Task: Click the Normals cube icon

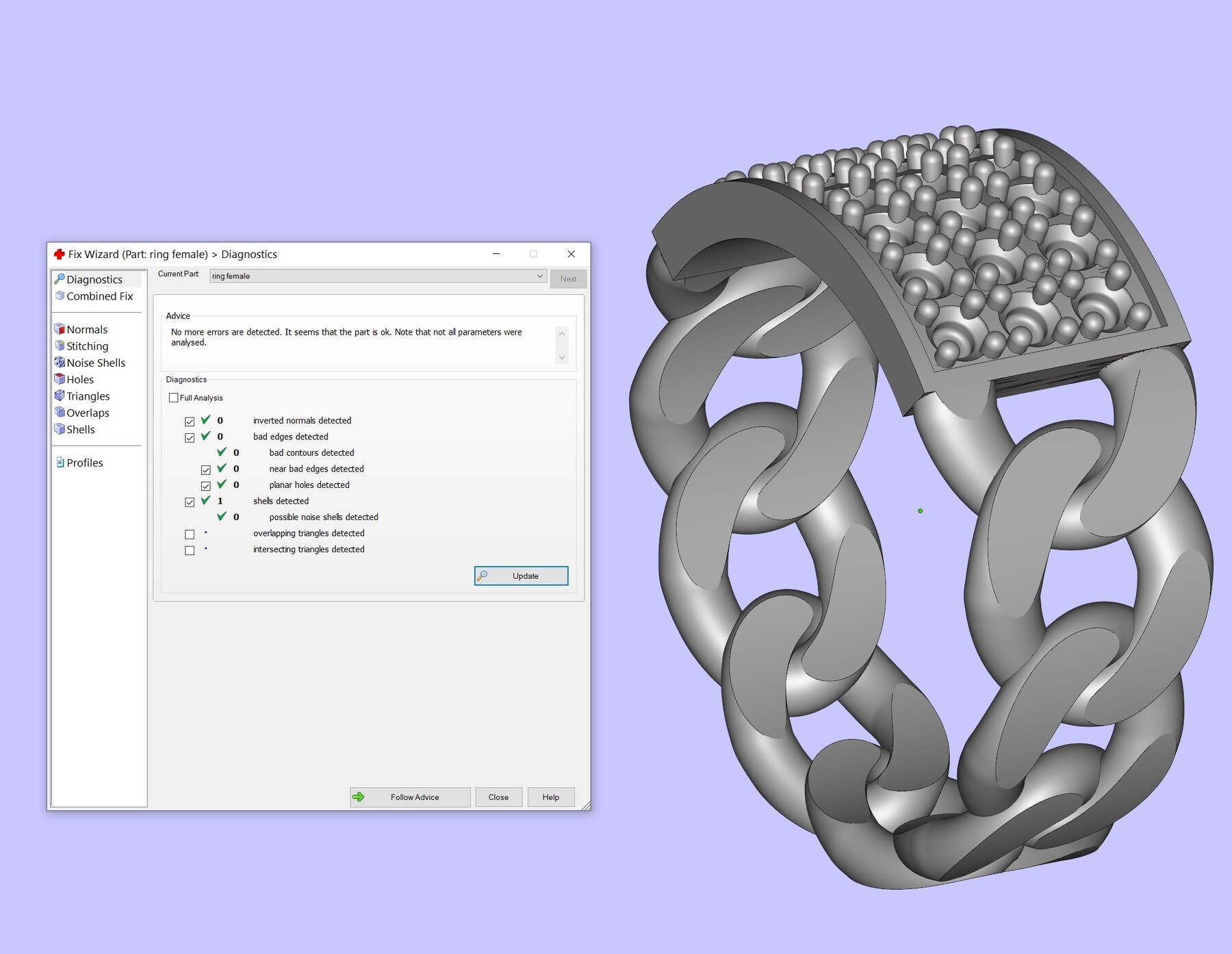Action: [60, 329]
